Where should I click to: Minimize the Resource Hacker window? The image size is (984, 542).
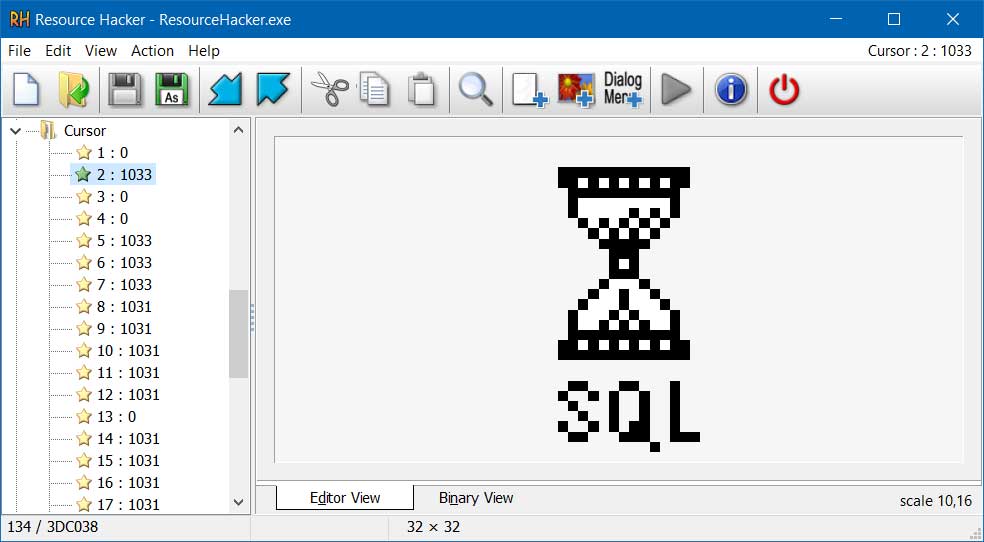coord(836,19)
